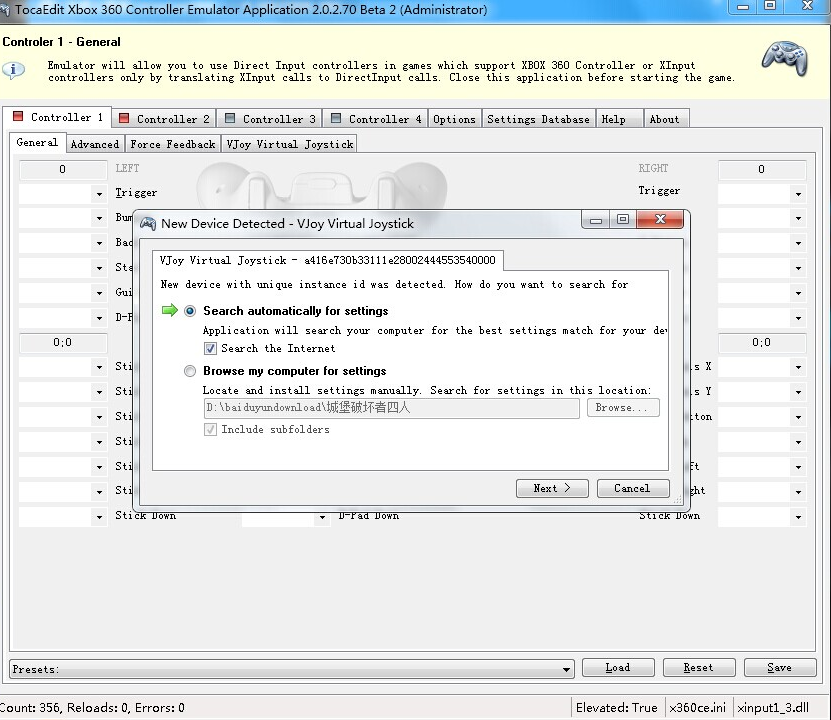Switch to the Controller 1 tab
The width and height of the screenshot is (831, 720).
[58, 117]
